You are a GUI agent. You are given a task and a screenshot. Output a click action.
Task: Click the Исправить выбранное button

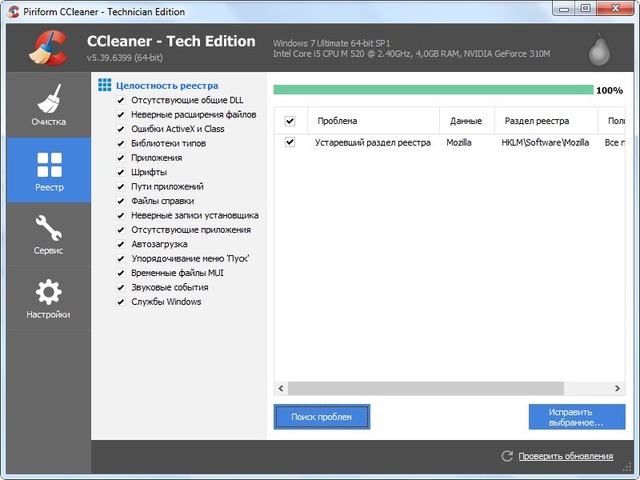[576, 417]
